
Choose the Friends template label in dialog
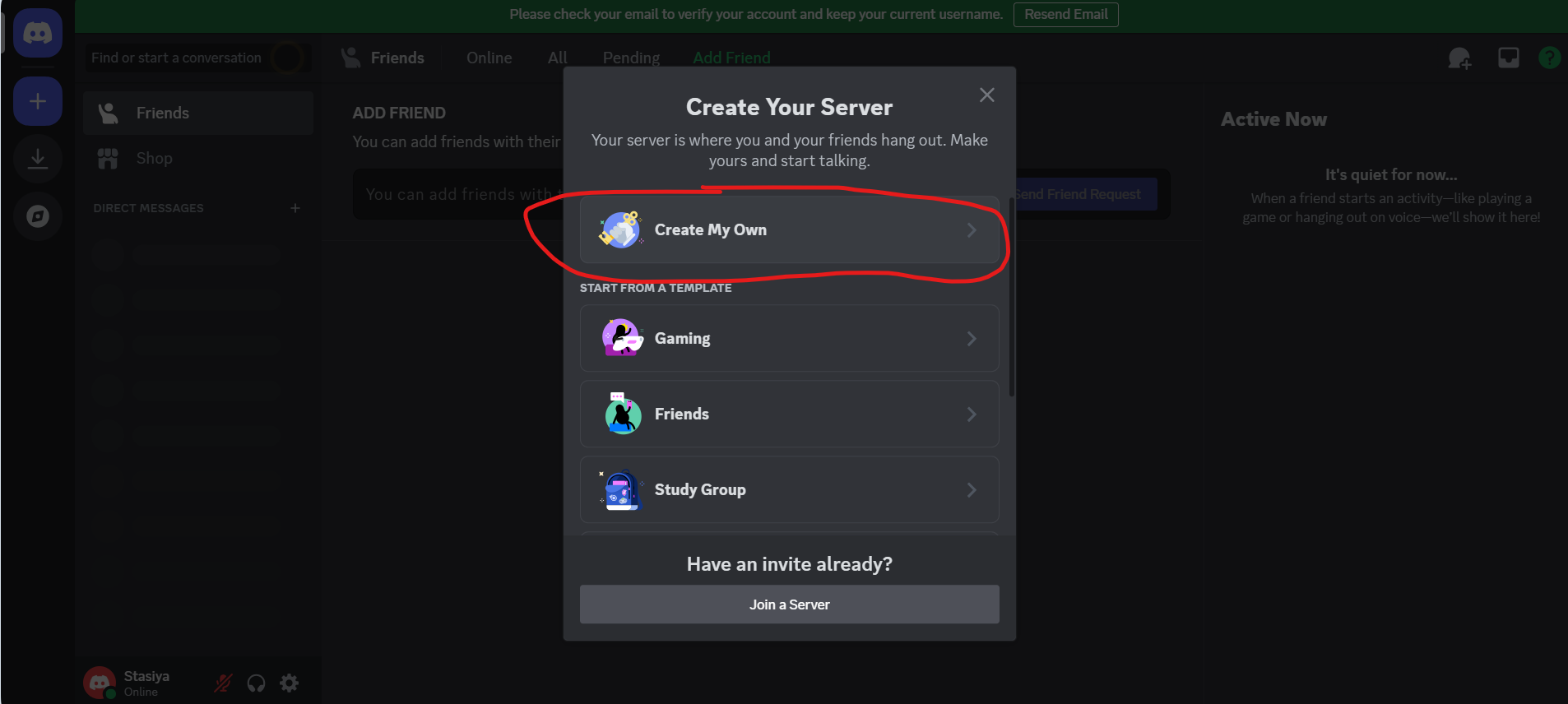[682, 414]
